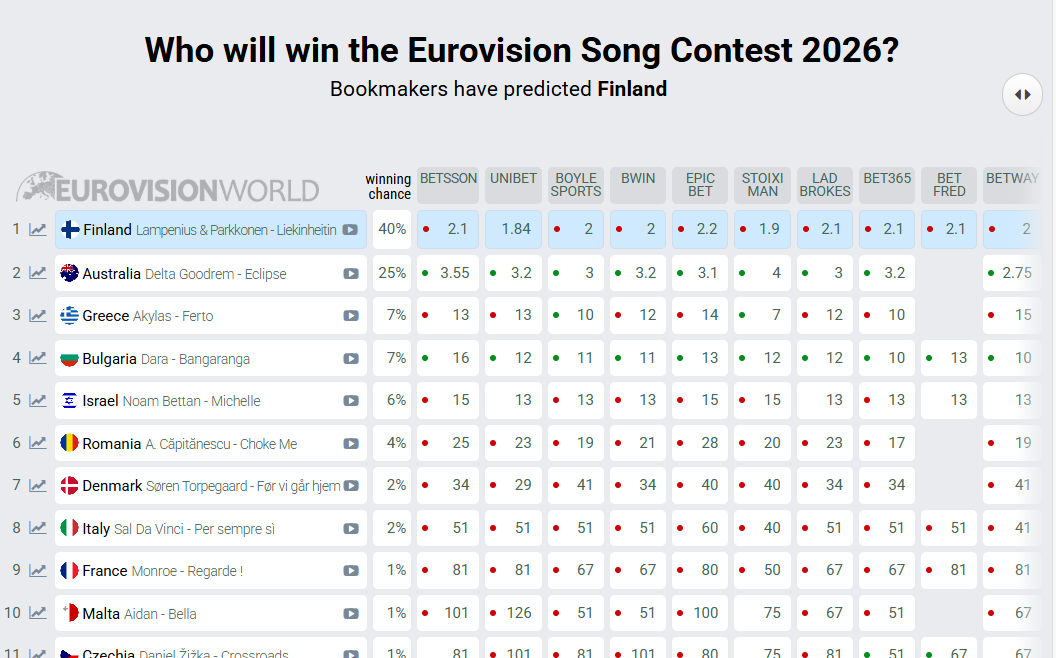Play Italy's Per sempre sì video
This screenshot has height=658, width=1056.
351,529
